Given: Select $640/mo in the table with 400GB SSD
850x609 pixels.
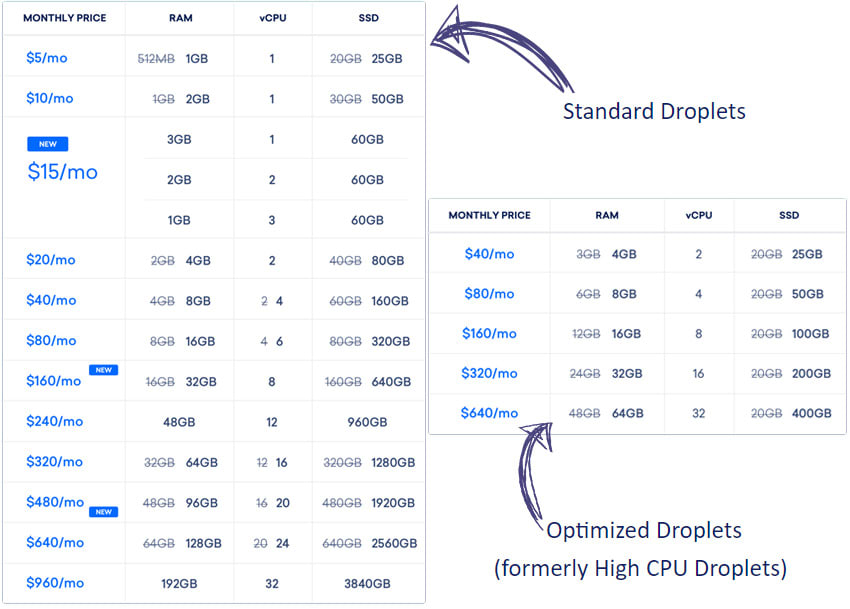Looking at the screenshot, I should pos(489,413).
